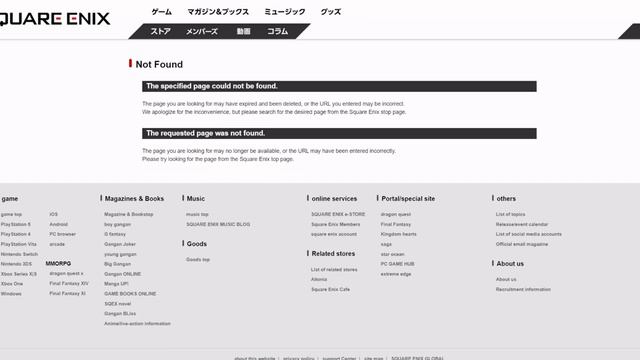Screen dimensions: 640x360
Task: Open the Square Enix Cafe link
Action: (330, 289)
